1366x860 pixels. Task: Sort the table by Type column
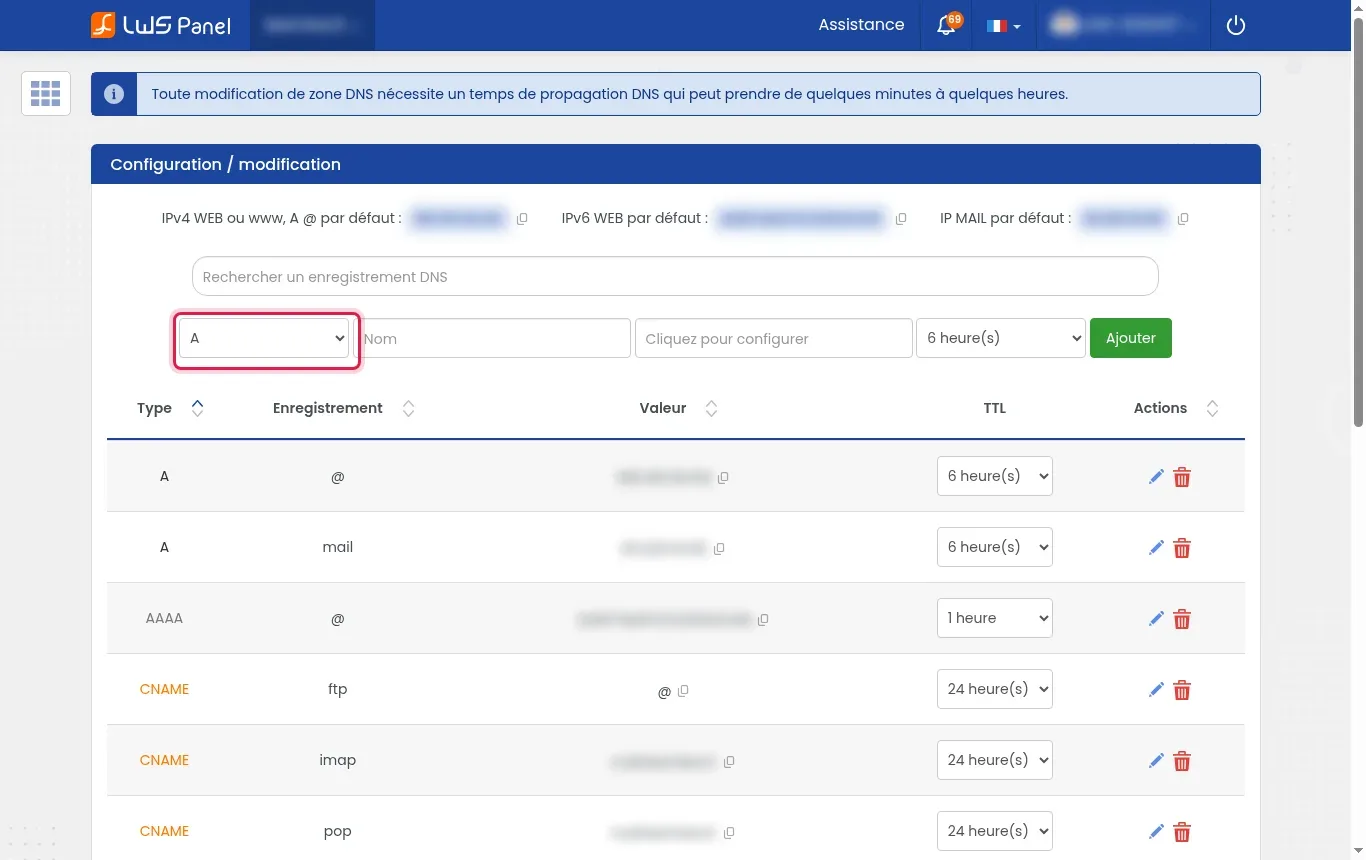pos(197,408)
